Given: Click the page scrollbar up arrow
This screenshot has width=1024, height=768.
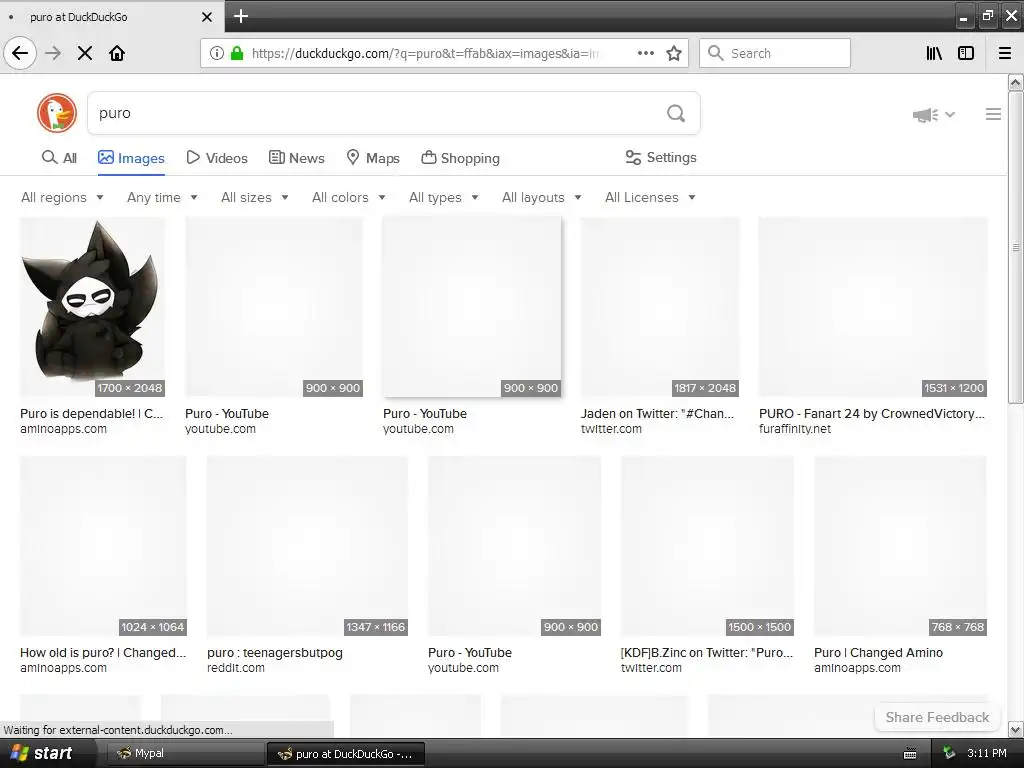Looking at the screenshot, I should coord(1016,83).
